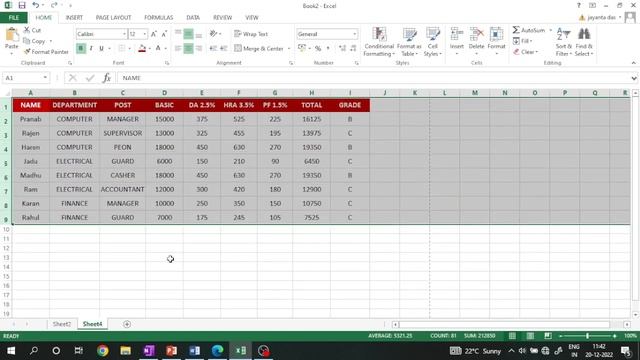Toggle Bold formatting
This screenshot has height=360, width=640.
pyautogui.click(x=81, y=49)
